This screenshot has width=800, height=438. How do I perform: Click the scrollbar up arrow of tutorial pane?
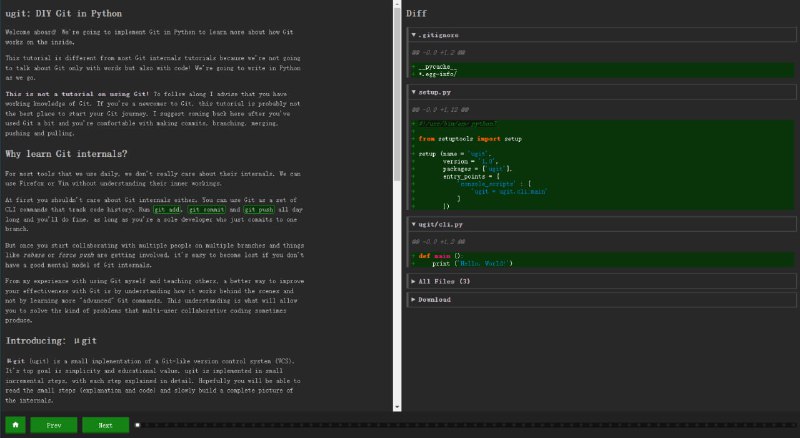[397, 4]
